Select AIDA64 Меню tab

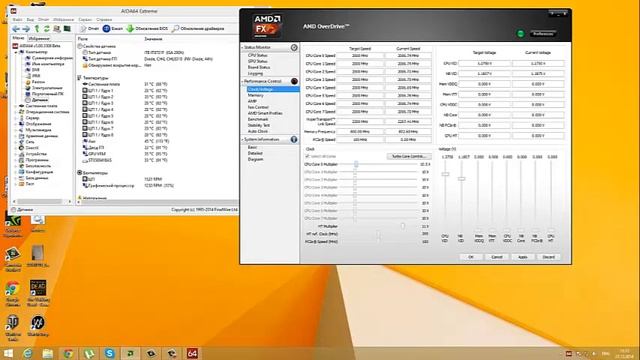[x=18, y=38]
